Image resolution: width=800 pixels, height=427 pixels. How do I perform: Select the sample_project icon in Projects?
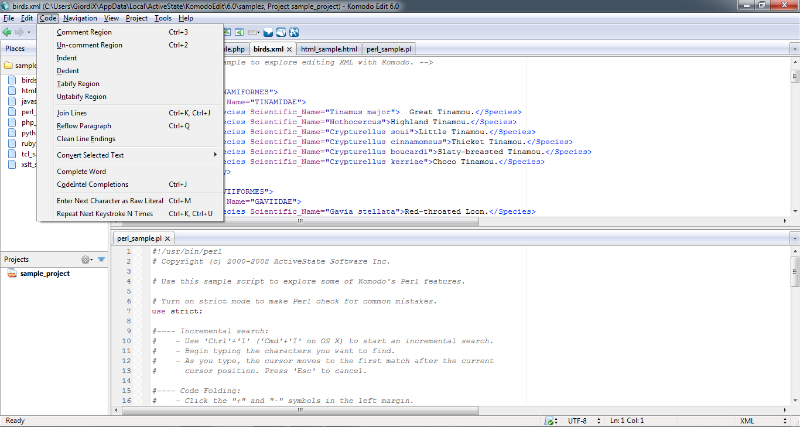12,273
